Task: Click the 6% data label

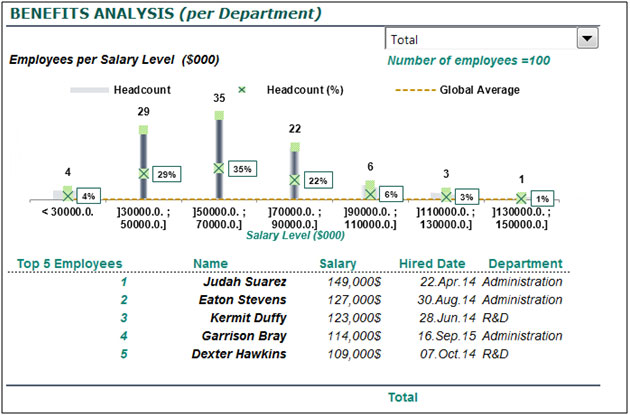Action: point(391,194)
